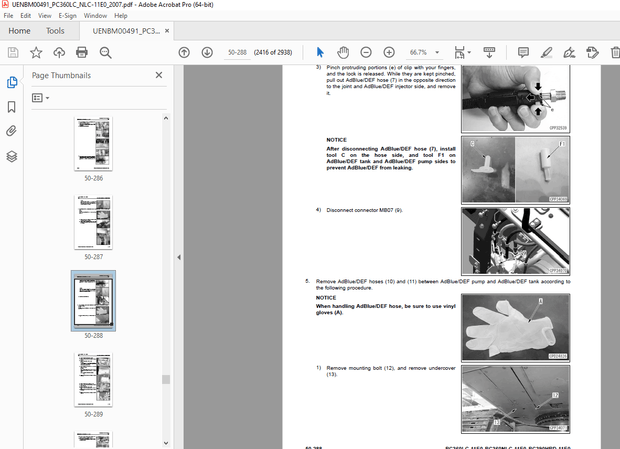This screenshot has width=620, height=449.
Task: Zoom in with the plus button
Action: click(x=389, y=53)
